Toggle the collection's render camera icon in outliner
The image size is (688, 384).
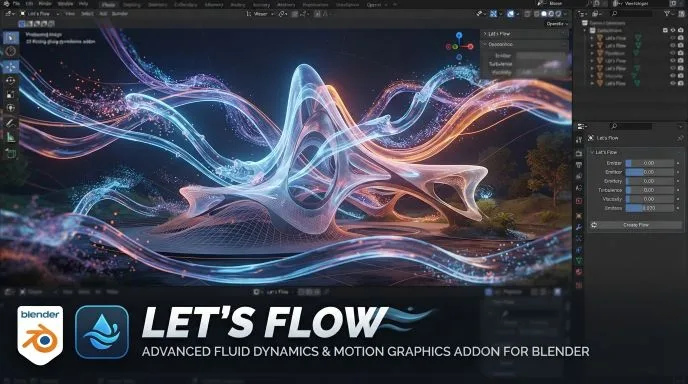(x=681, y=30)
